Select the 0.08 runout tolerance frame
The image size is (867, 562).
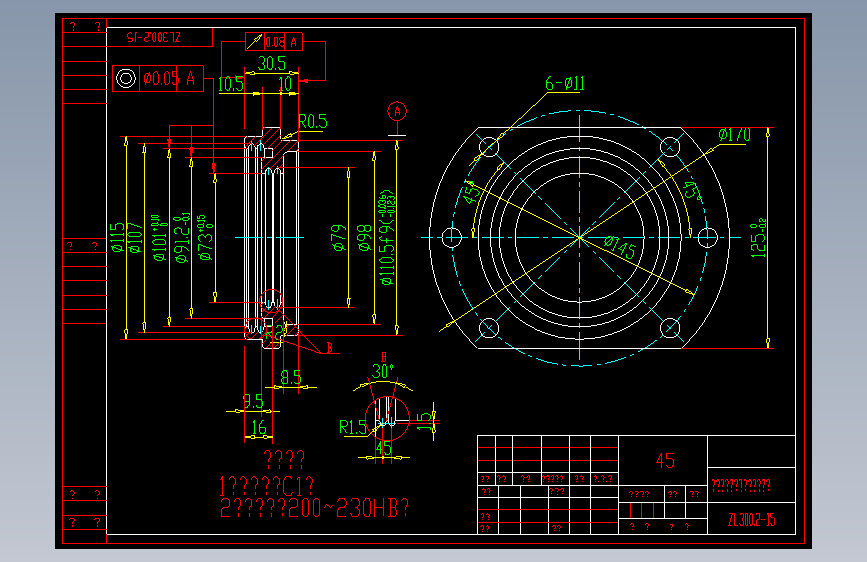pyautogui.click(x=274, y=41)
